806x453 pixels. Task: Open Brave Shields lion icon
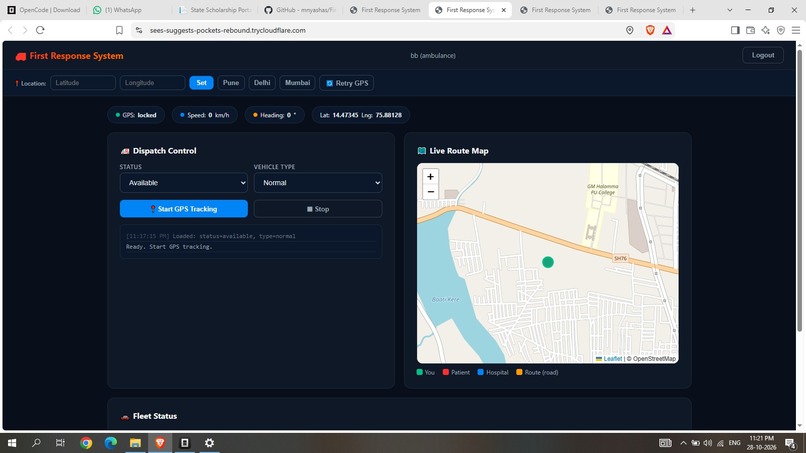click(650, 30)
